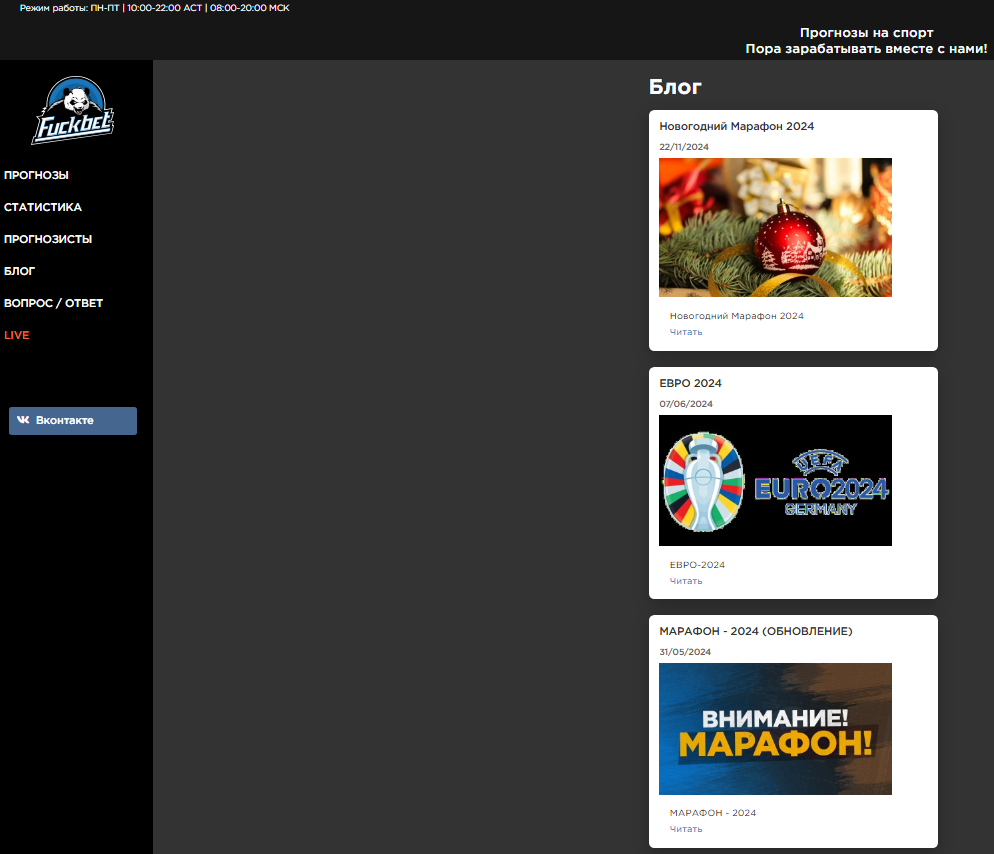This screenshot has width=994, height=854.
Task: Go to the СТАТИСТИКА section
Action: 43,207
